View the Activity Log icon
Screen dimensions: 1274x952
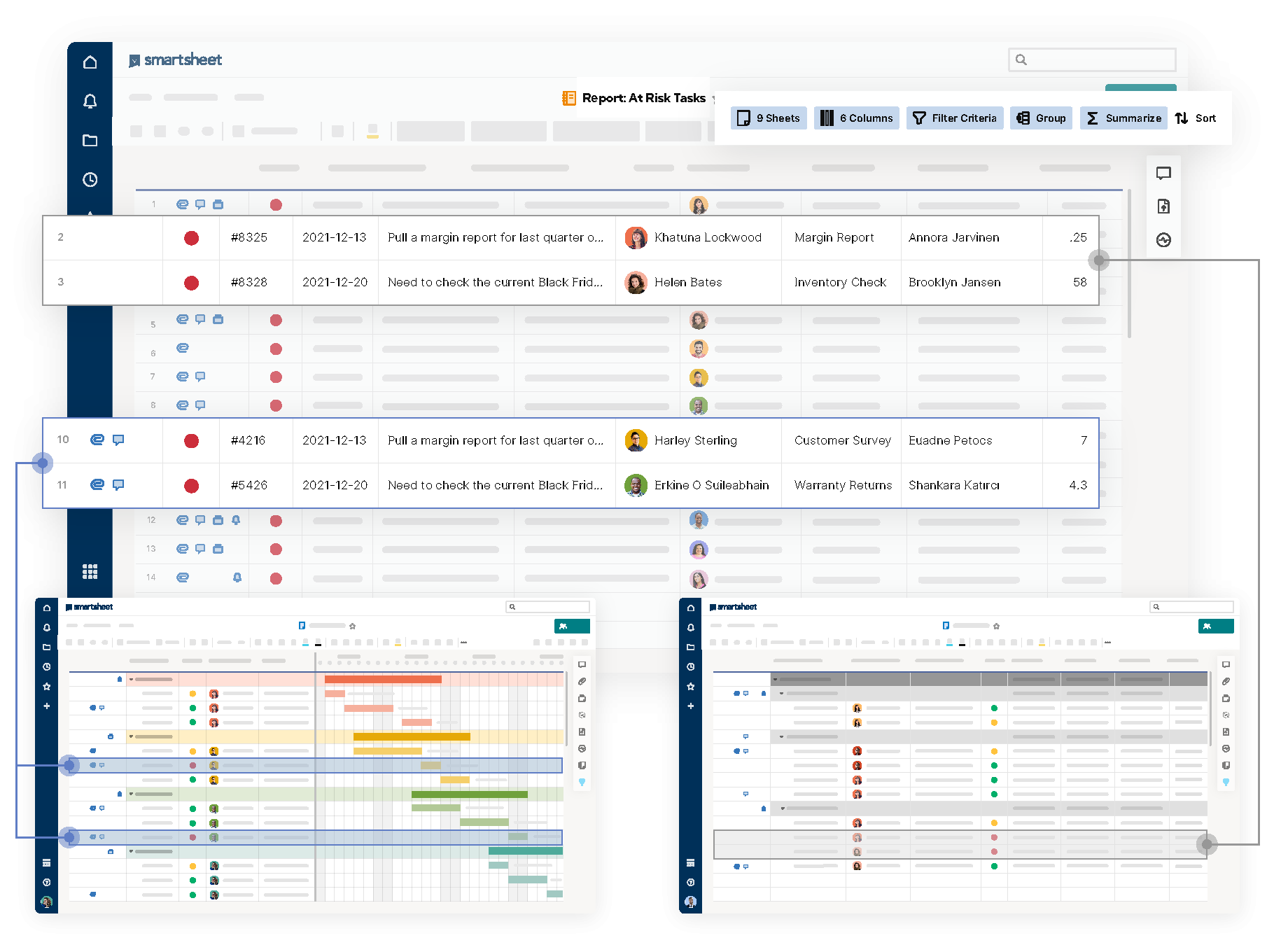pyautogui.click(x=1164, y=240)
